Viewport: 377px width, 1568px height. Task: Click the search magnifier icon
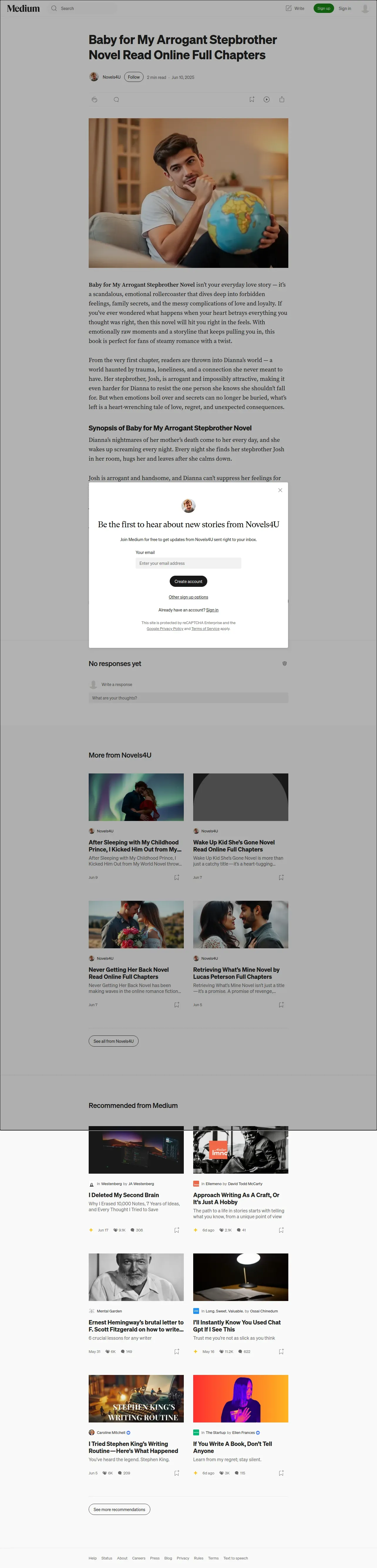click(x=54, y=9)
